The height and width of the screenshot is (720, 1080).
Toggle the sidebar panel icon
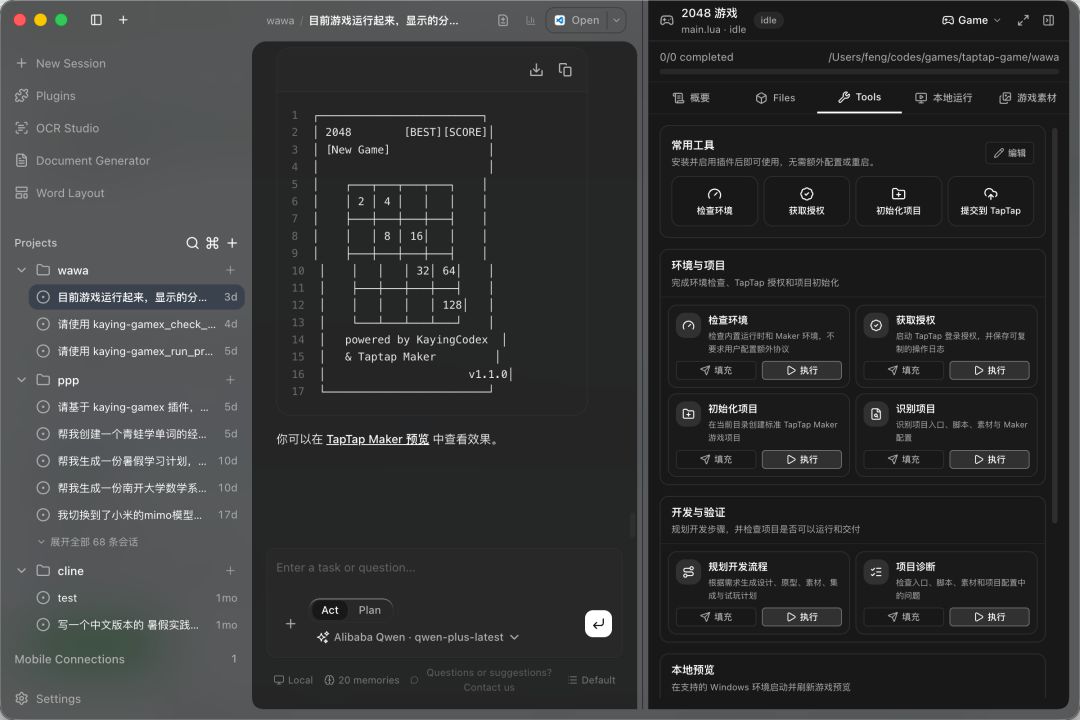click(96, 20)
